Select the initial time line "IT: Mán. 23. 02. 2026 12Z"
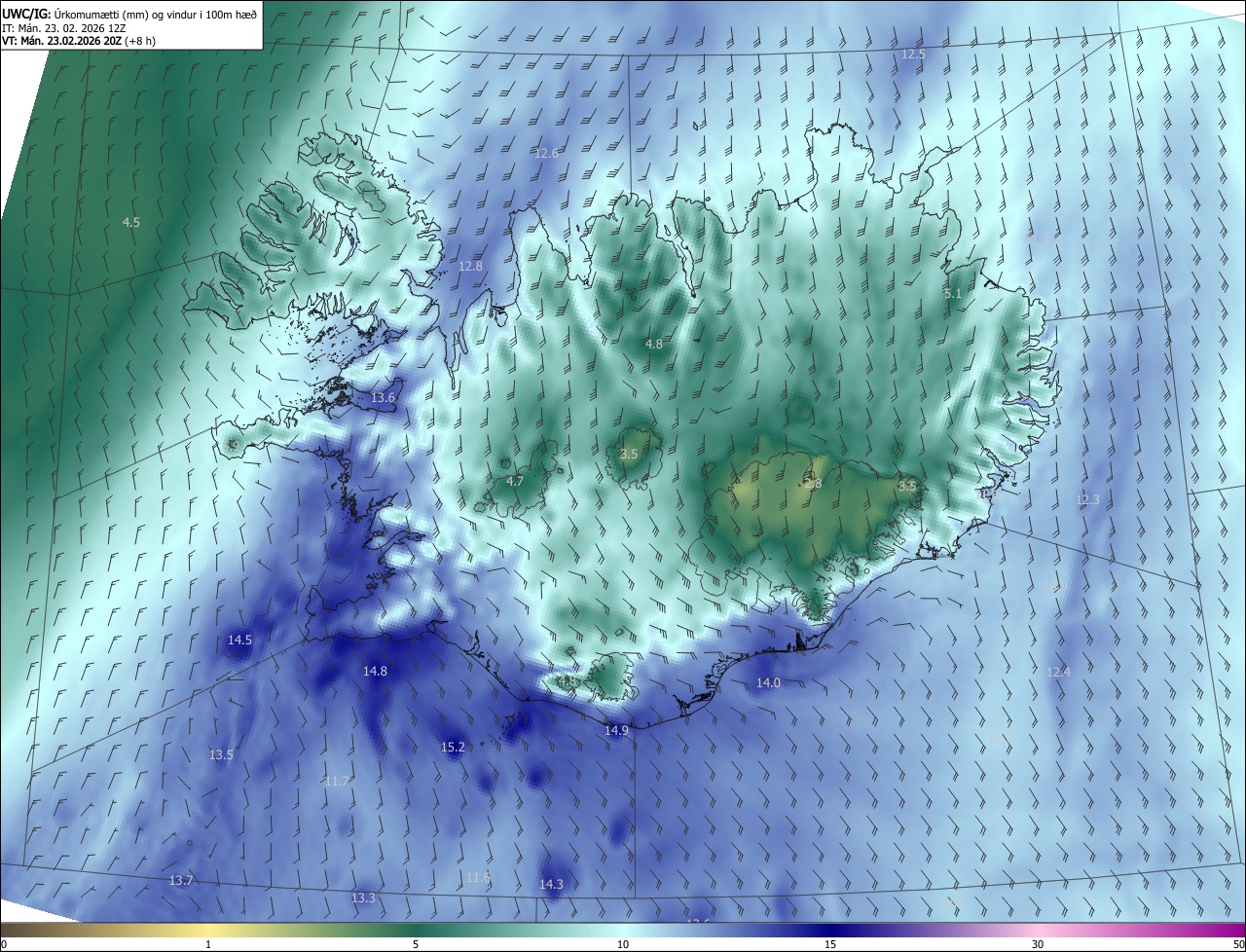Image resolution: width=1246 pixels, height=952 pixels. click(x=64, y=27)
